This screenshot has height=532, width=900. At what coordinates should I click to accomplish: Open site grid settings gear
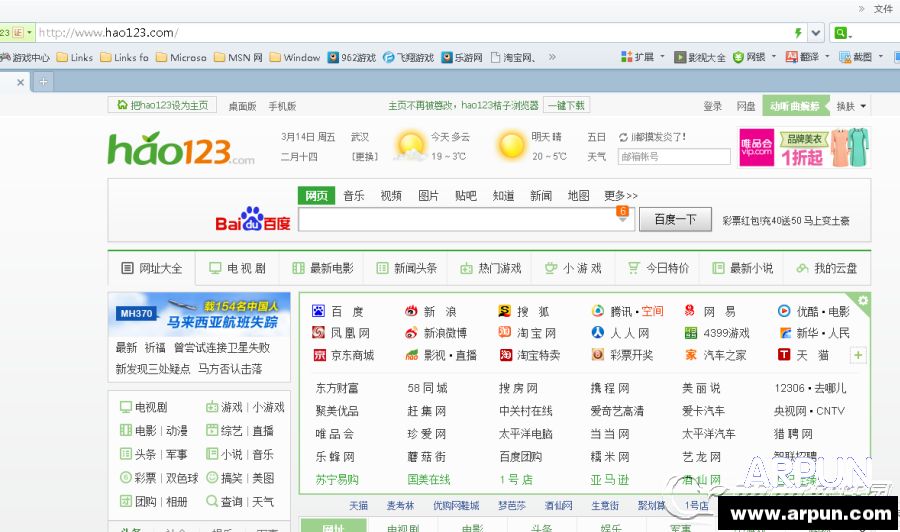point(863,300)
